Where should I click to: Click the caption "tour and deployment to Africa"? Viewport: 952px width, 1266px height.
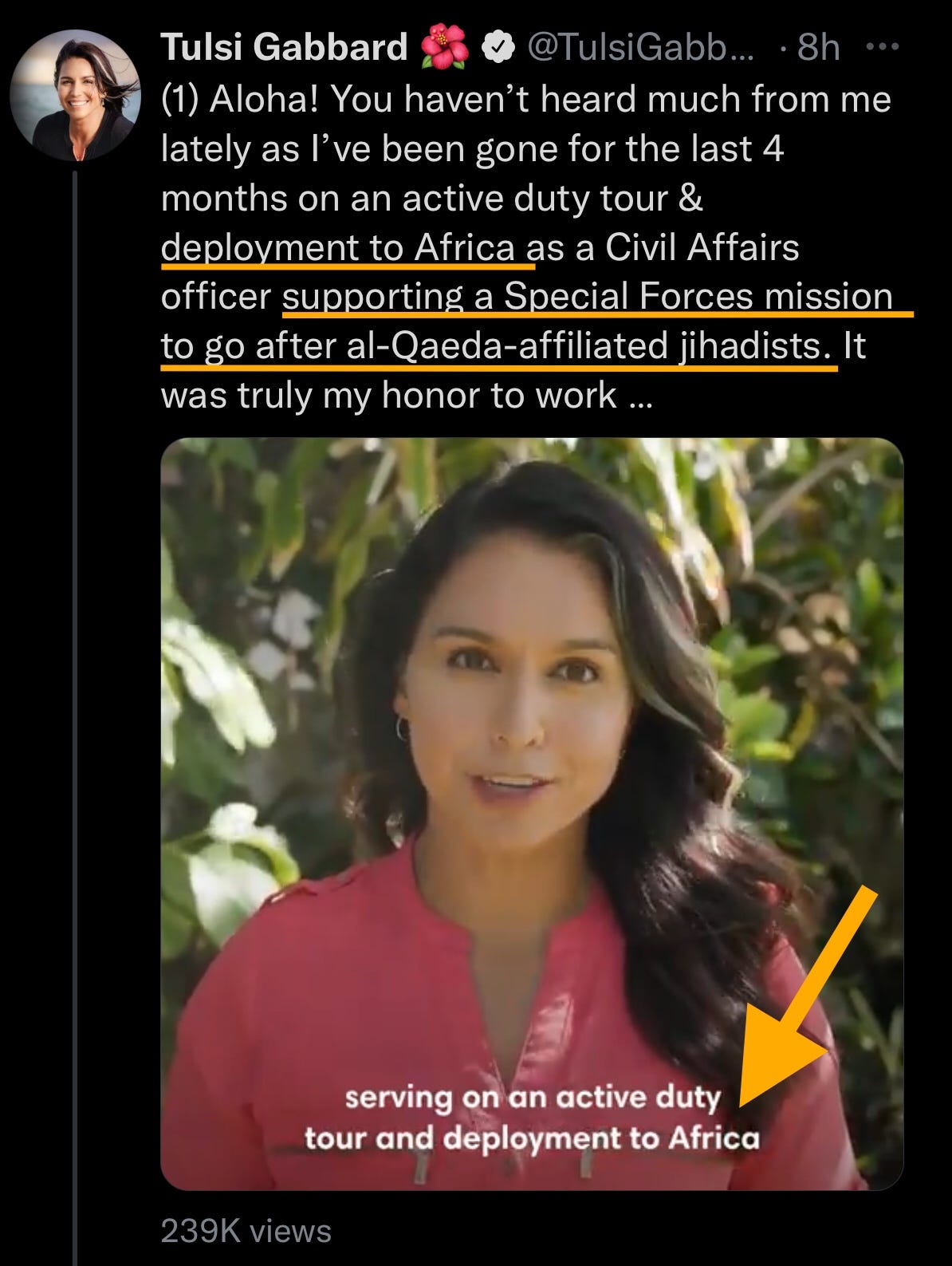pyautogui.click(x=532, y=1138)
